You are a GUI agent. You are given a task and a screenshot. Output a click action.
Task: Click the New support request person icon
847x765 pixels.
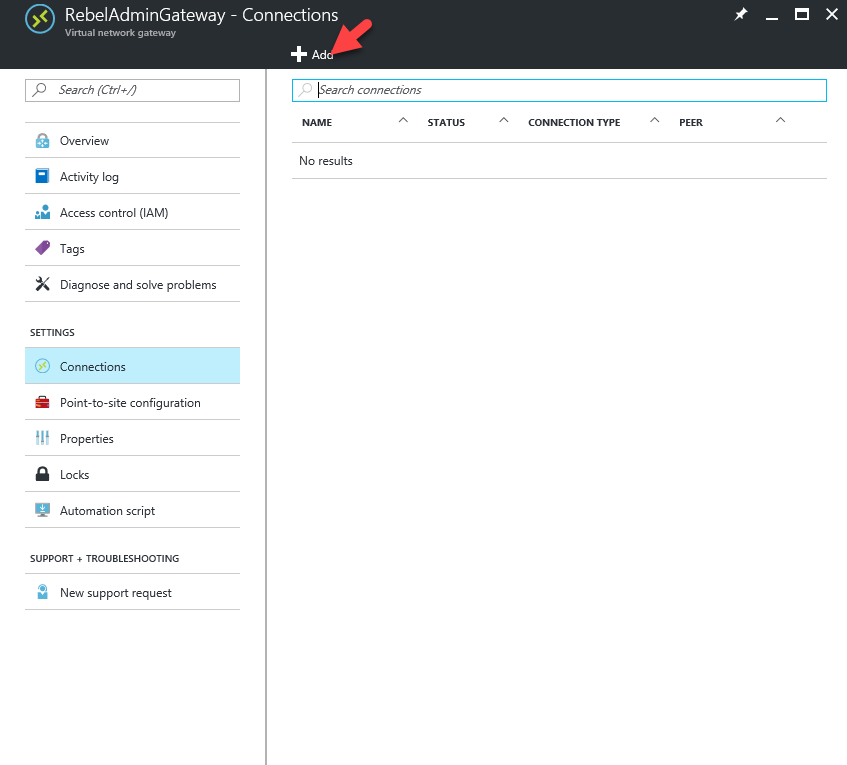[x=42, y=592]
